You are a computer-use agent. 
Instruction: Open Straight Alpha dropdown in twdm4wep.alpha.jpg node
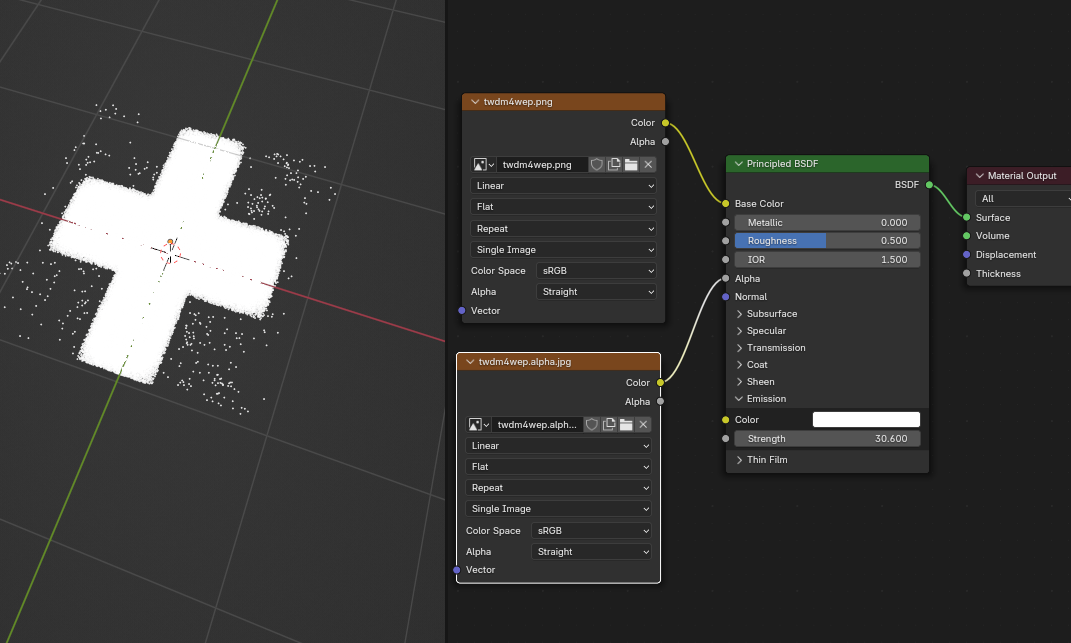(x=592, y=552)
